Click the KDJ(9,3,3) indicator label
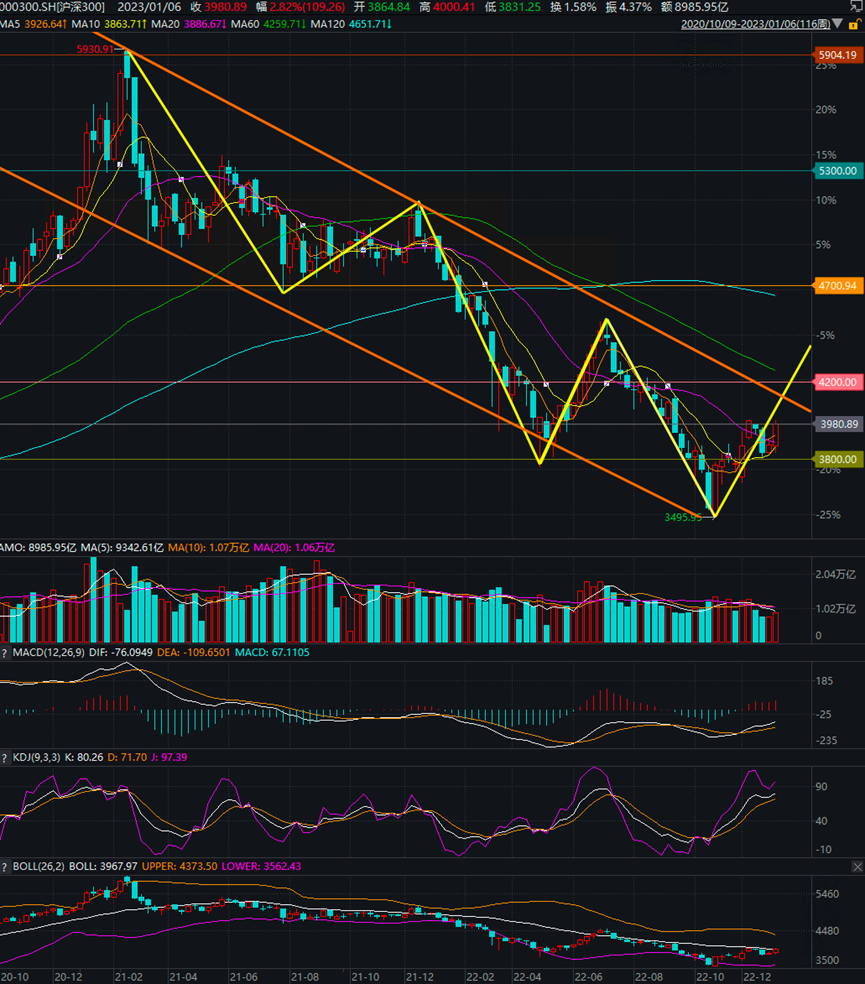This screenshot has height=984, width=865. click(36, 757)
